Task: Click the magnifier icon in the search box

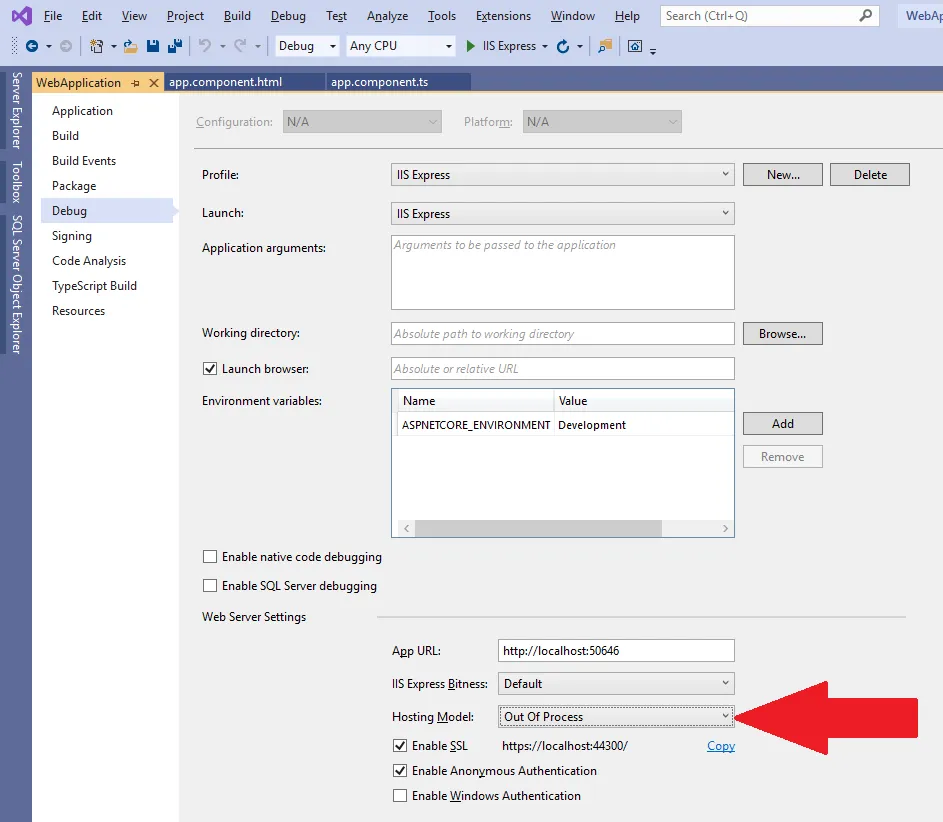Action: coord(865,16)
